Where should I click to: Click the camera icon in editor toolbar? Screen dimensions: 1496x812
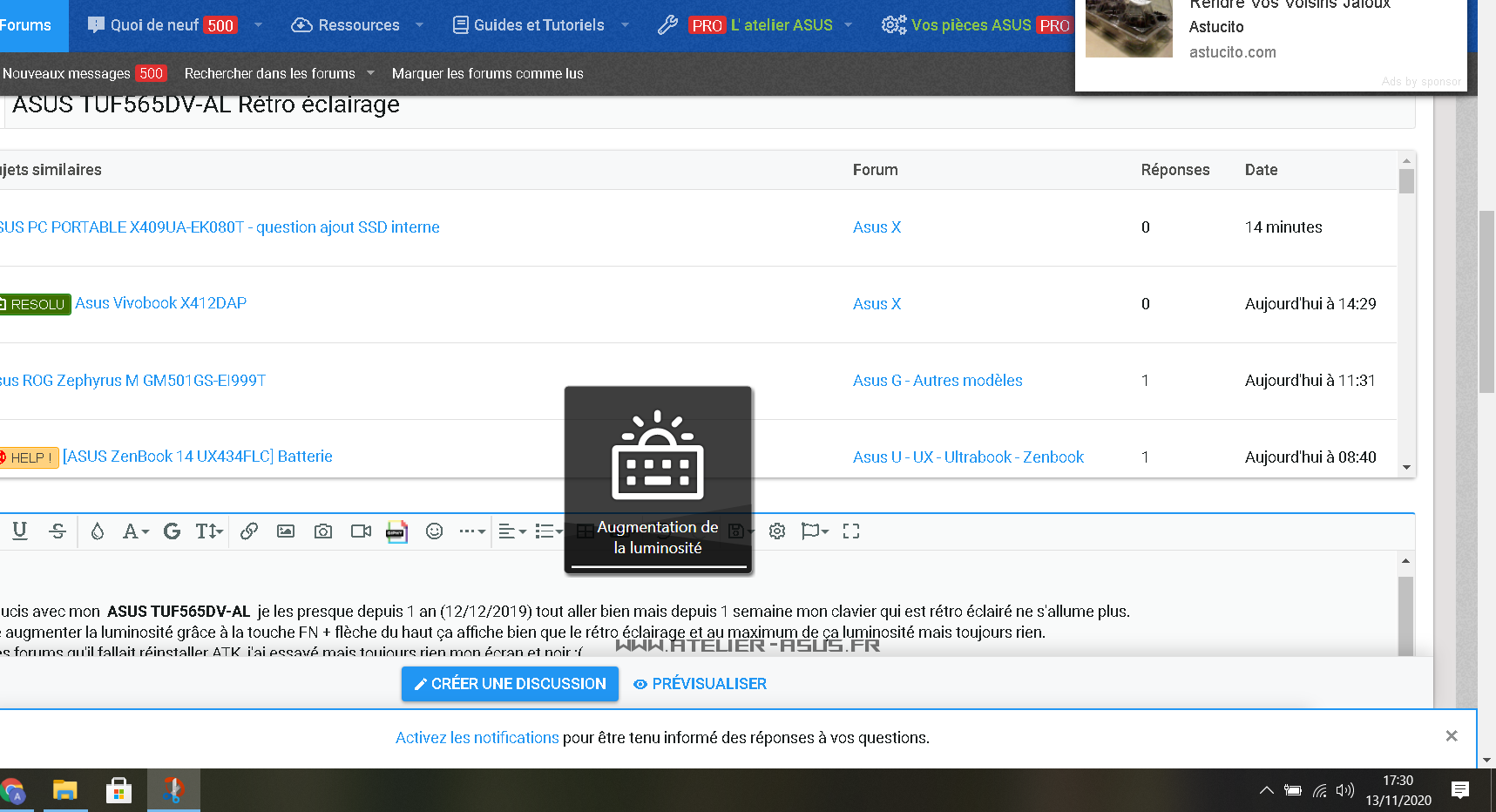[x=323, y=531]
